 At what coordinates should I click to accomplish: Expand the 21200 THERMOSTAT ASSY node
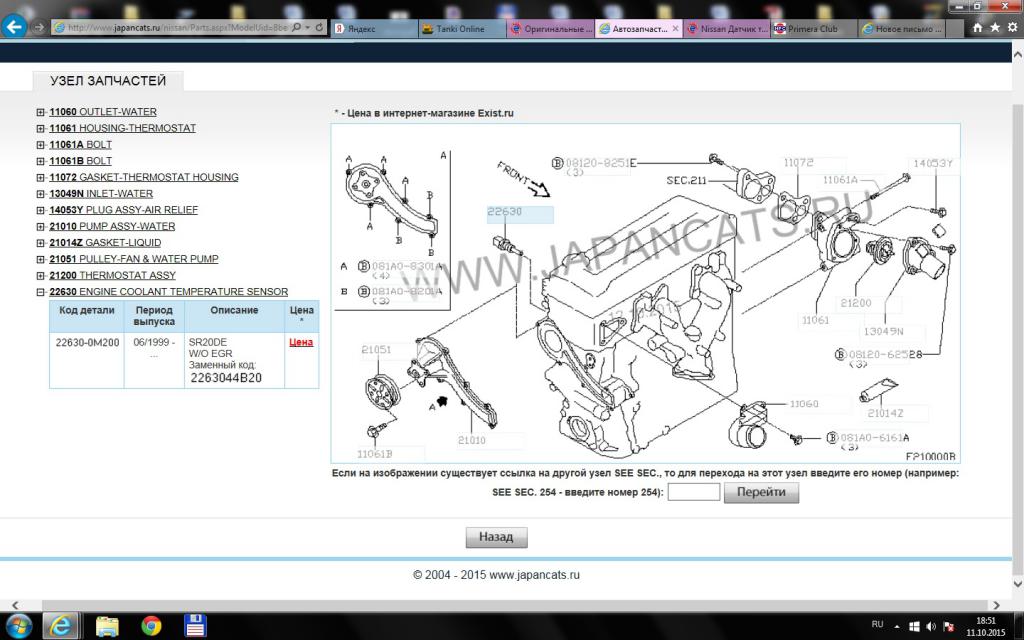pyautogui.click(x=40, y=276)
